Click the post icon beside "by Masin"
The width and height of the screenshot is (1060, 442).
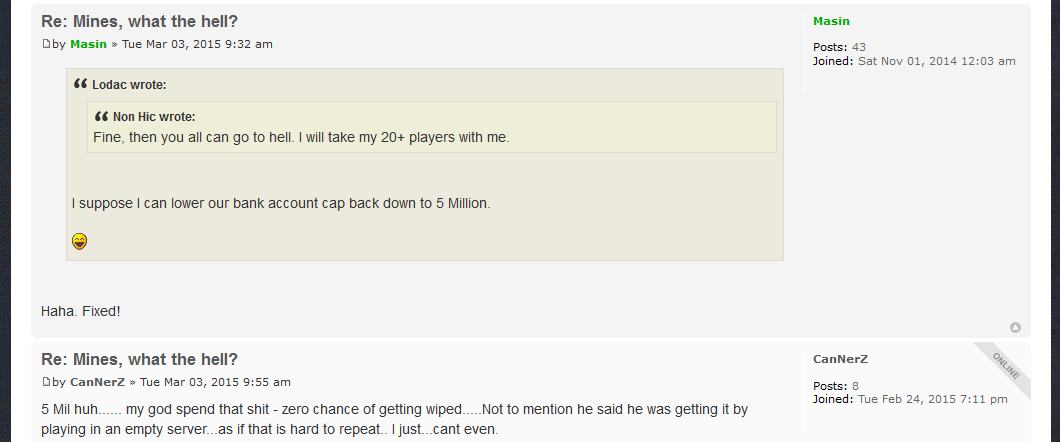point(46,44)
